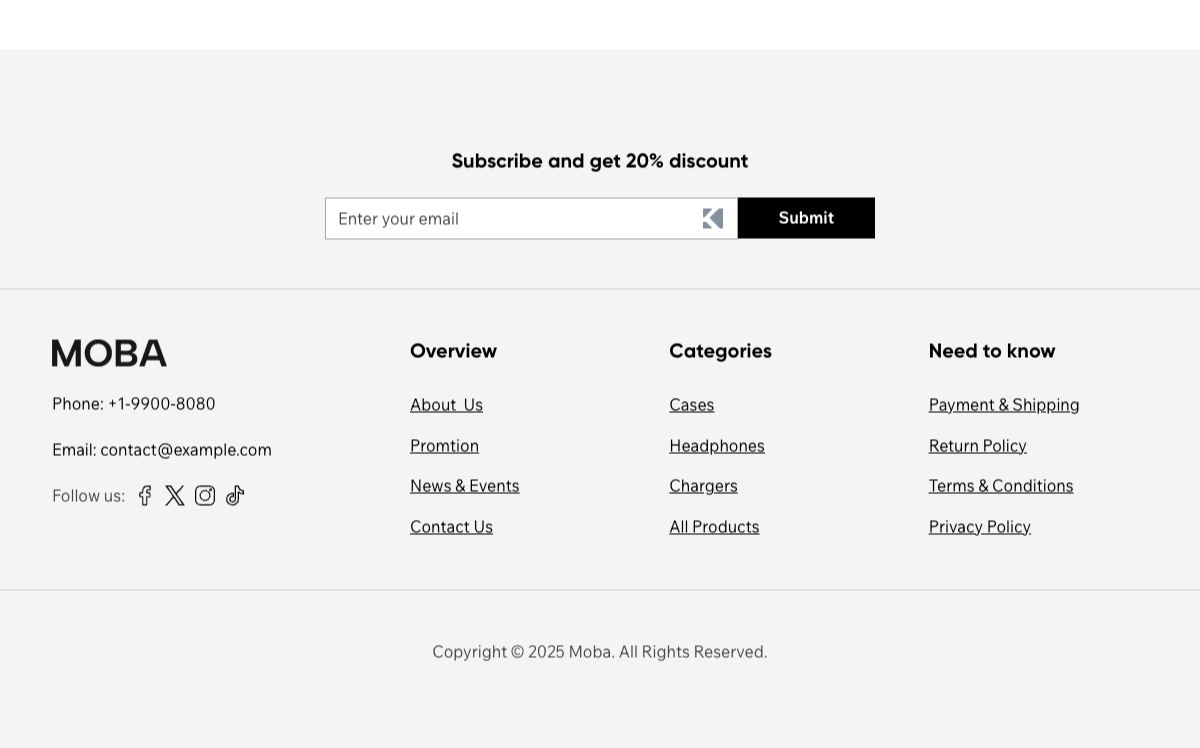Open the Instagram social icon
The height and width of the screenshot is (748, 1200).
pos(205,495)
